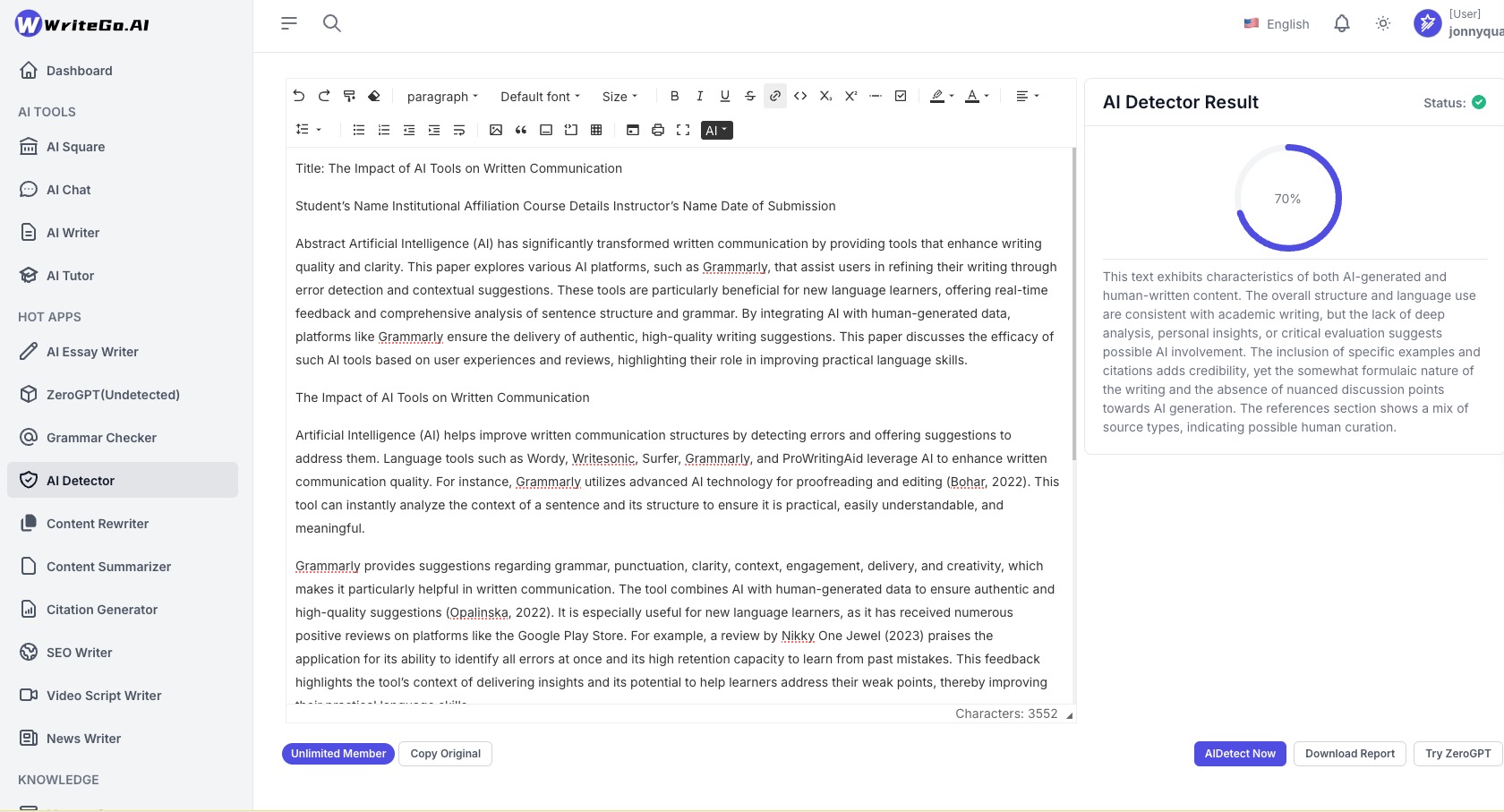Open the highlight color dropdown arrow
This screenshot has height=812, width=1504.
pyautogui.click(x=952, y=96)
